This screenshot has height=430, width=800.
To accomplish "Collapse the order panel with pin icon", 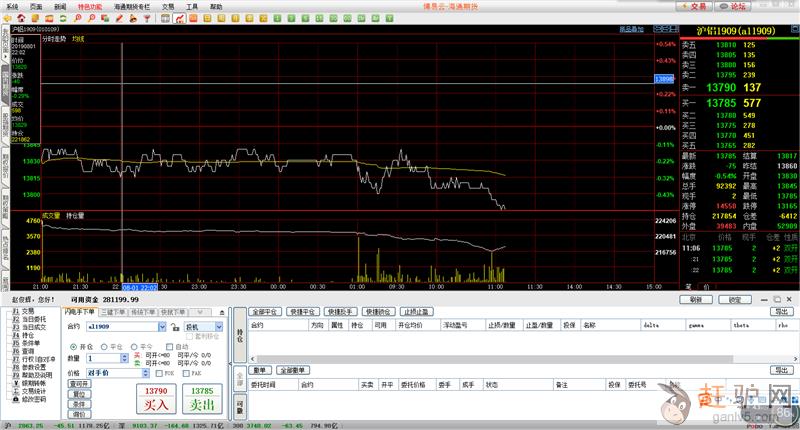I will [x=223, y=312].
